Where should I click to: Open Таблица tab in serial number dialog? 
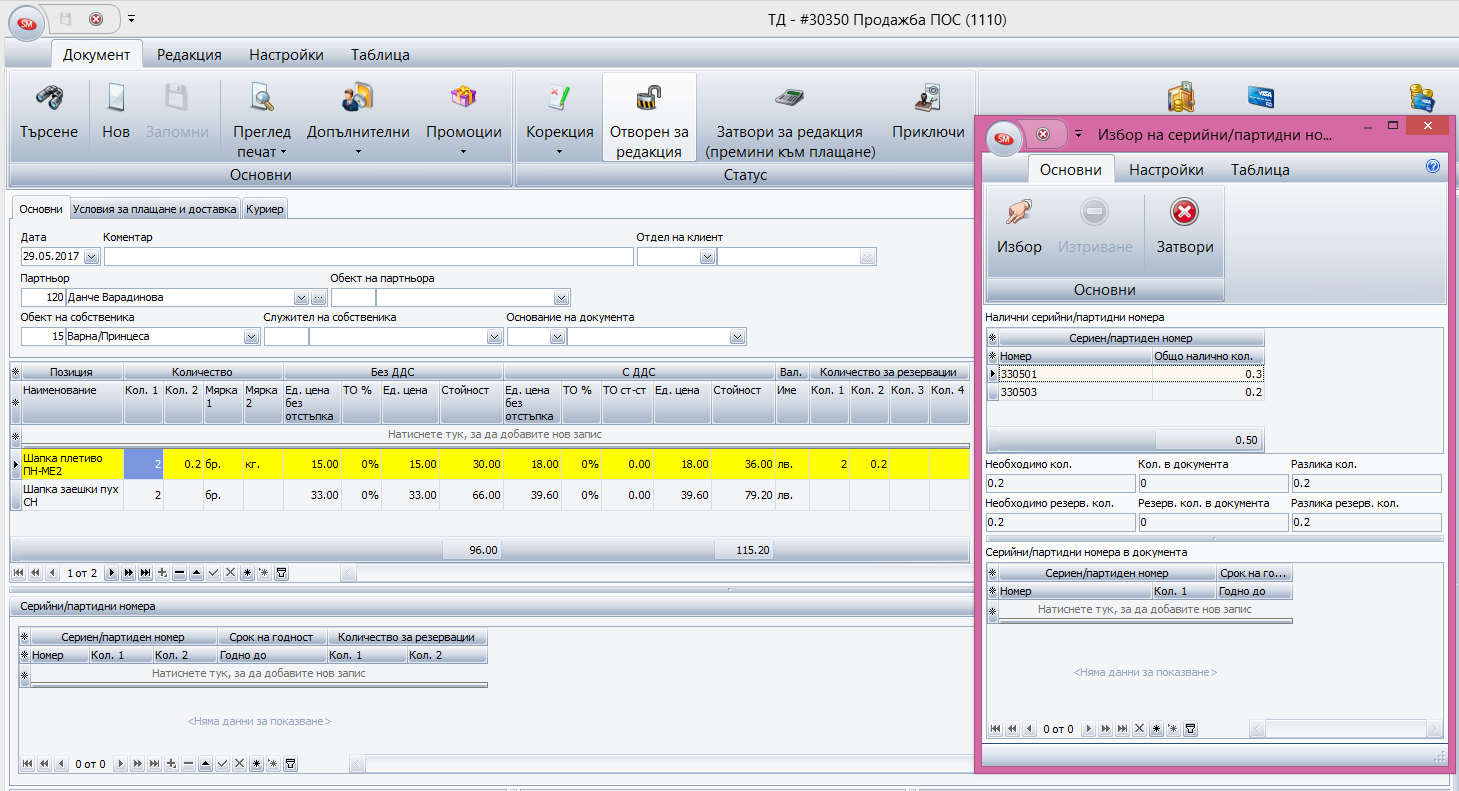(x=1260, y=170)
